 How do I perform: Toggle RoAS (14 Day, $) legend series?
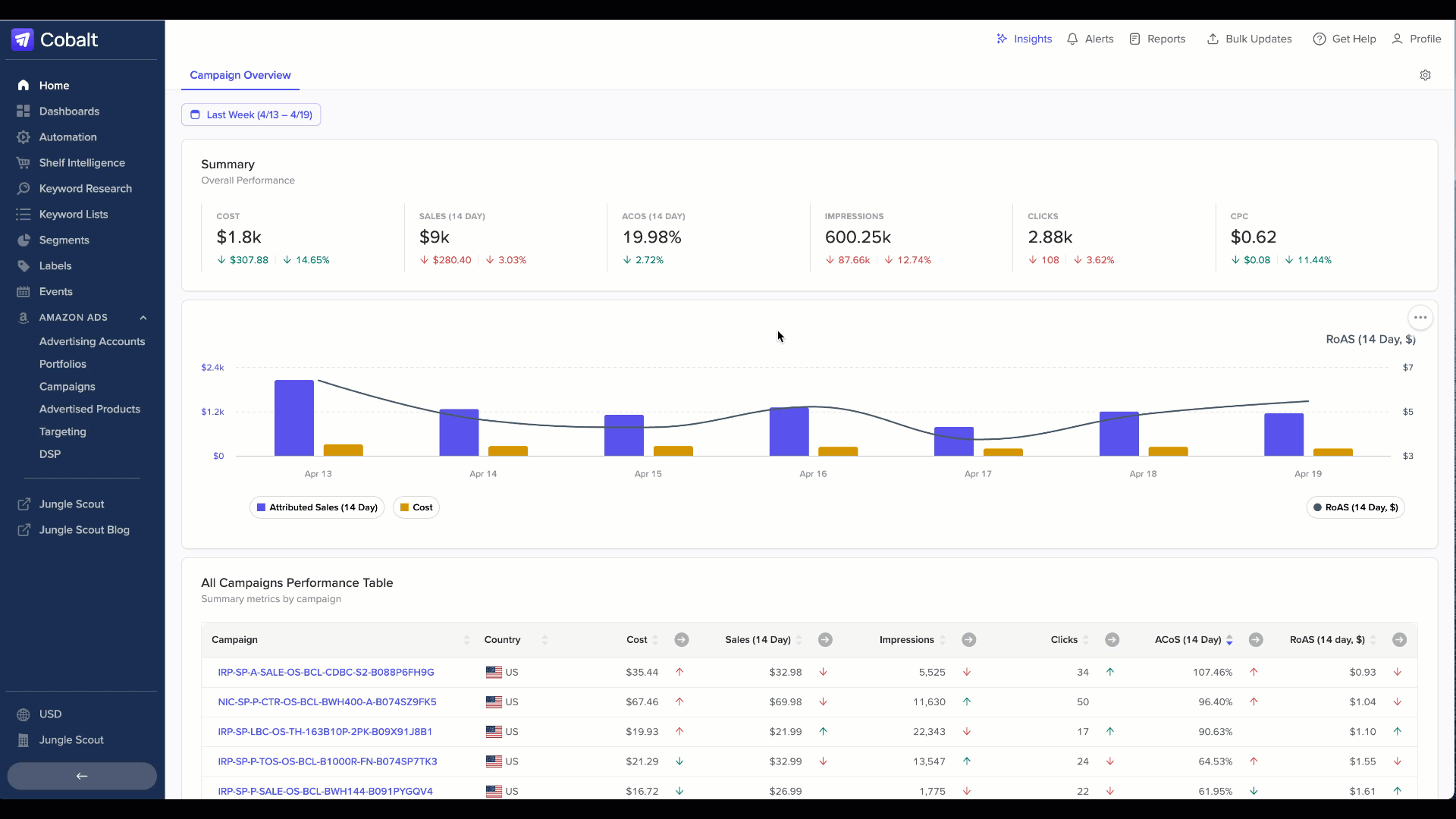[x=1356, y=507]
